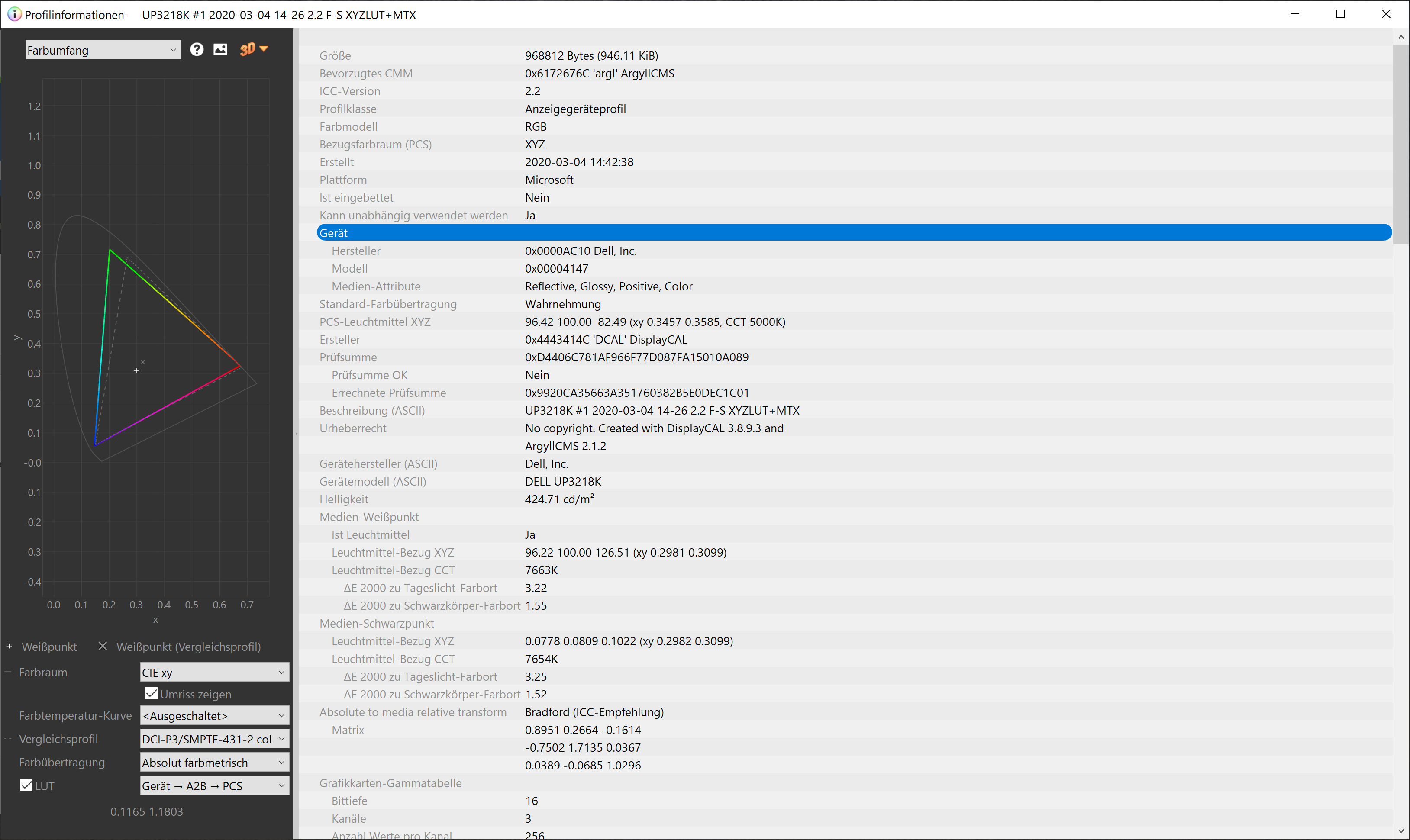Select the Helligkeit value 424.71 cd/m²
The height and width of the screenshot is (840, 1410).
[559, 499]
